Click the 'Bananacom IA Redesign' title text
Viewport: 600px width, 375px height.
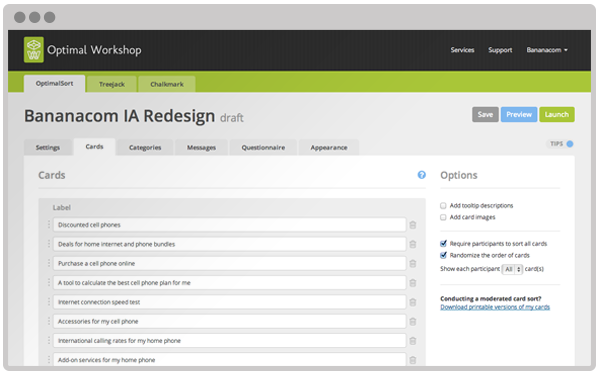coord(119,116)
